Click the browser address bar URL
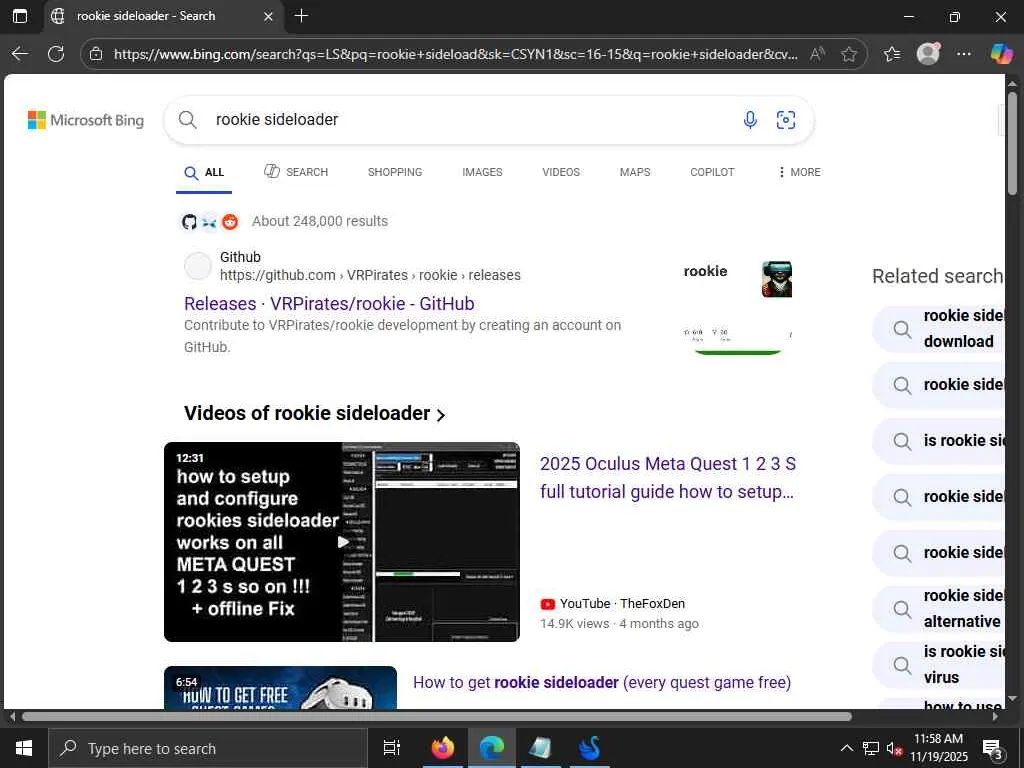1024x768 pixels. click(x=455, y=54)
